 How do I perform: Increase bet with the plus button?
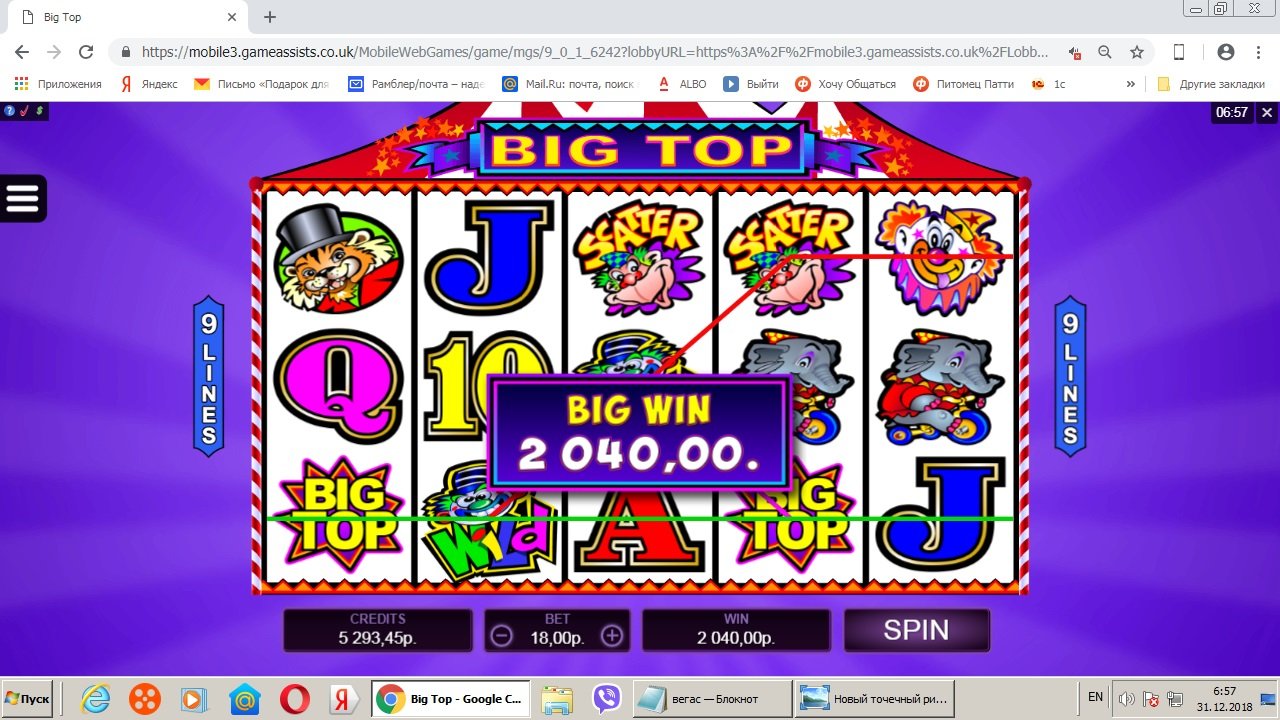tap(612, 636)
